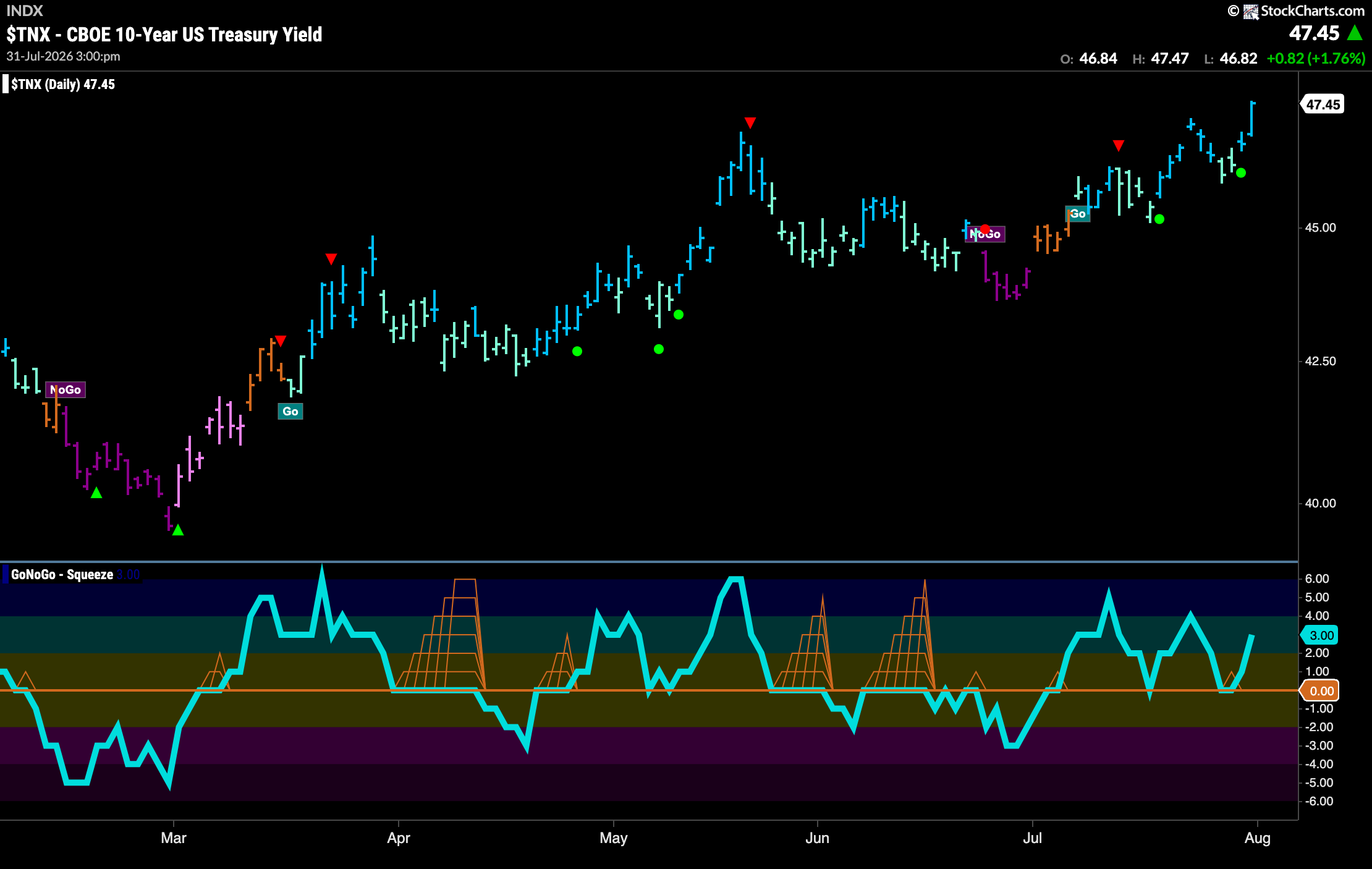Click the teal Go label in March
The height and width of the screenshot is (869, 1372).
290,411
